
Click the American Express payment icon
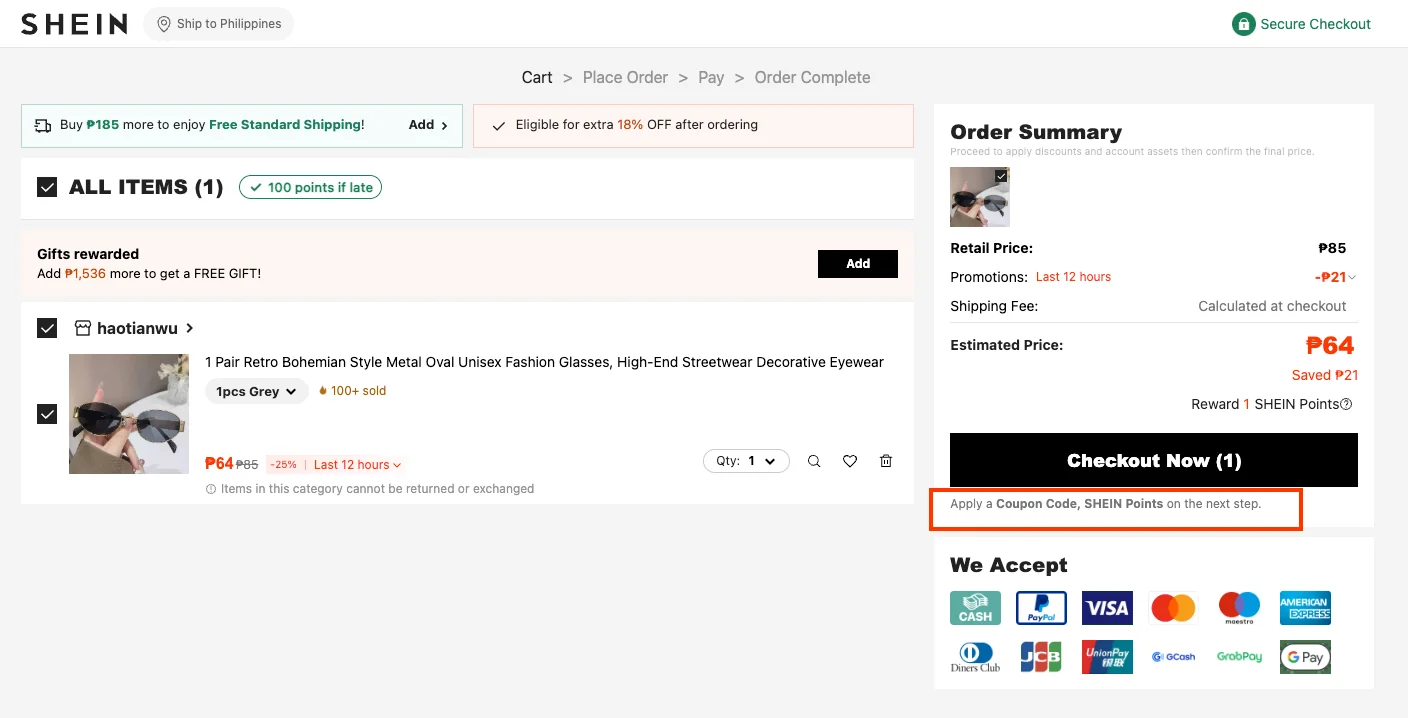(1305, 608)
